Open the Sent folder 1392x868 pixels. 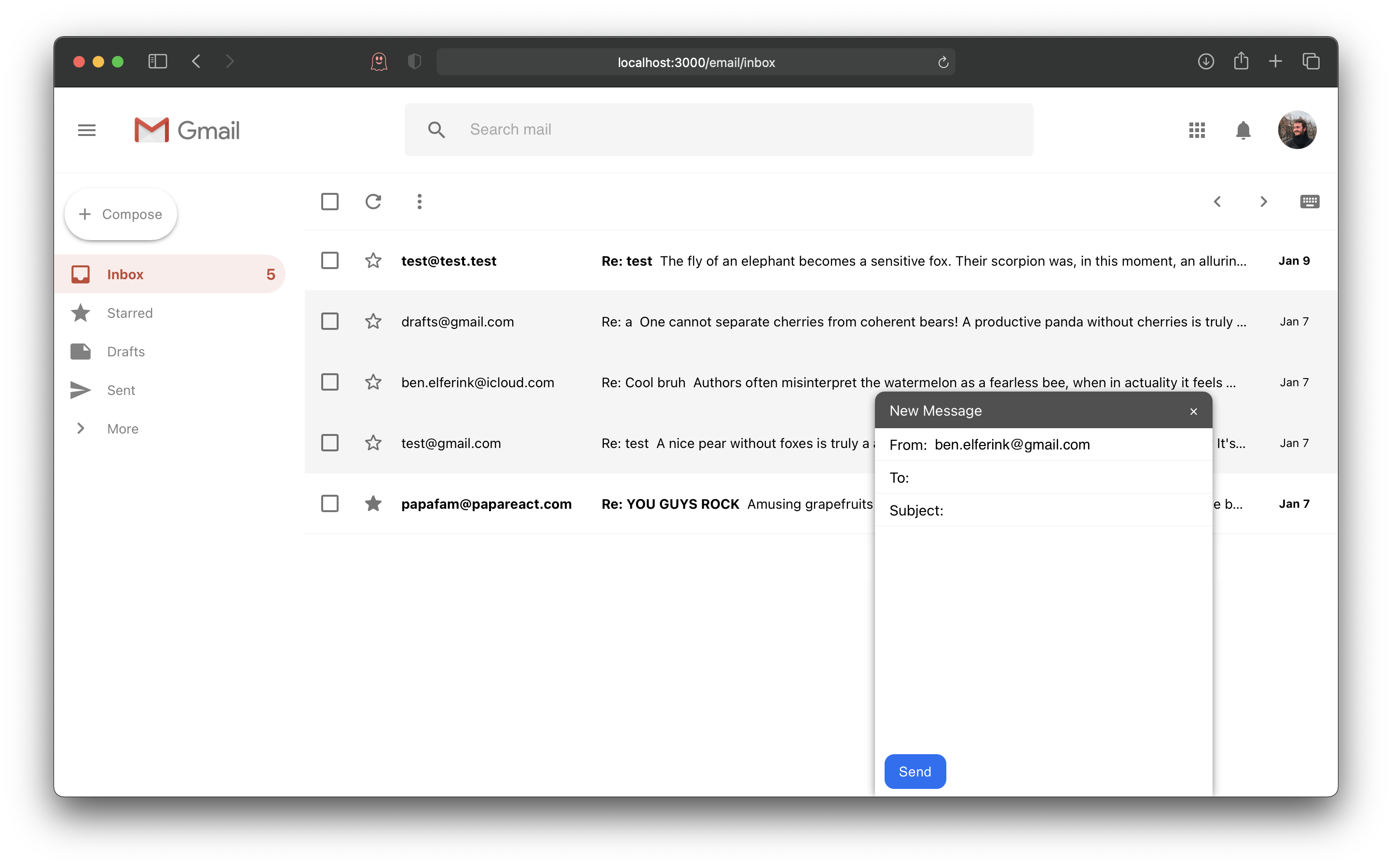(121, 391)
